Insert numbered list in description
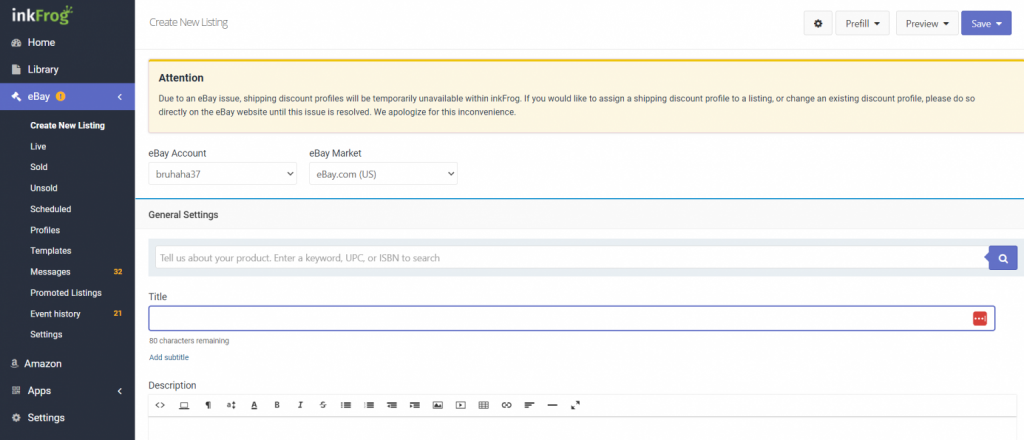 pos(369,405)
